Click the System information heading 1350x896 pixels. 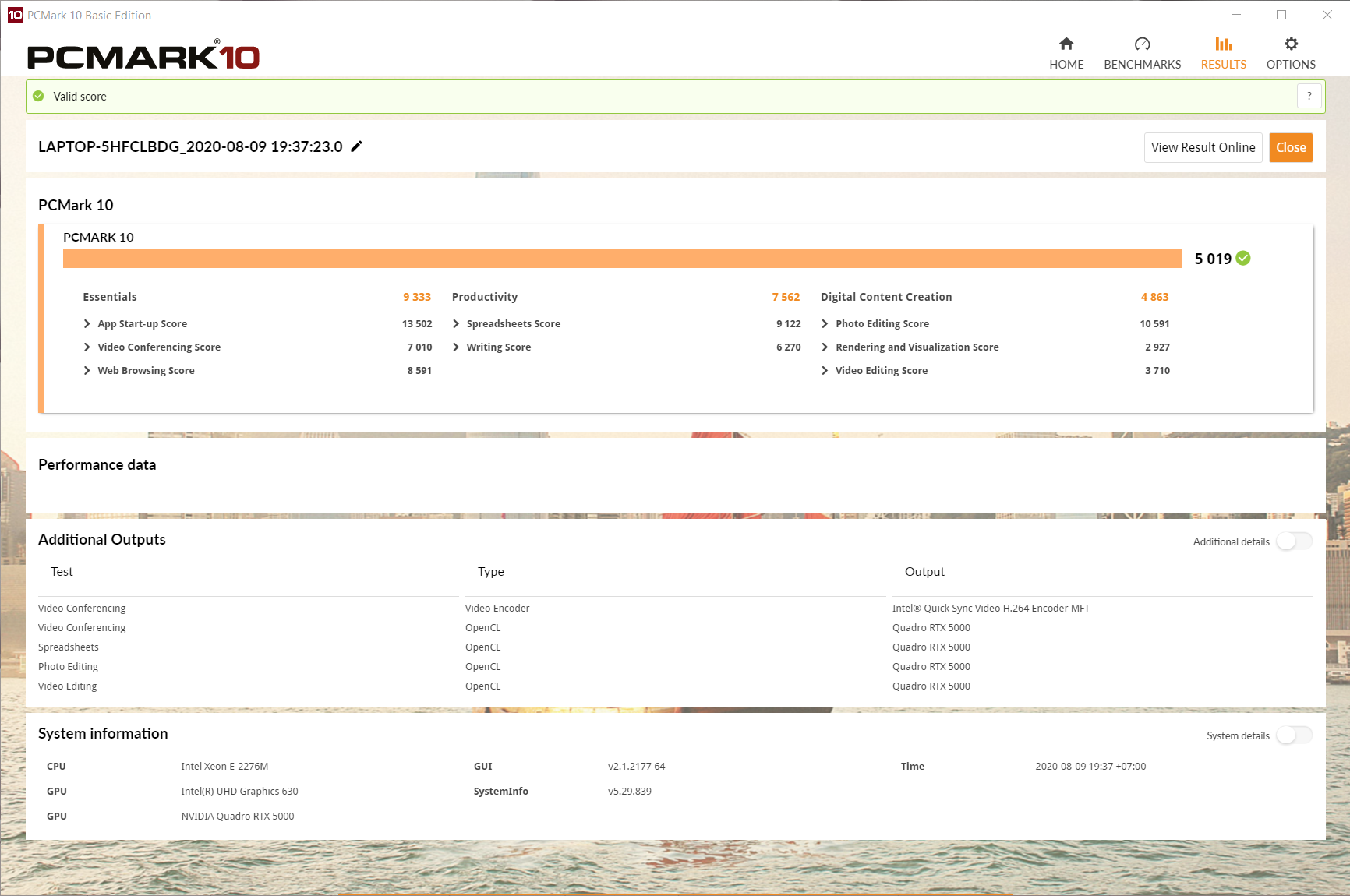(x=103, y=734)
